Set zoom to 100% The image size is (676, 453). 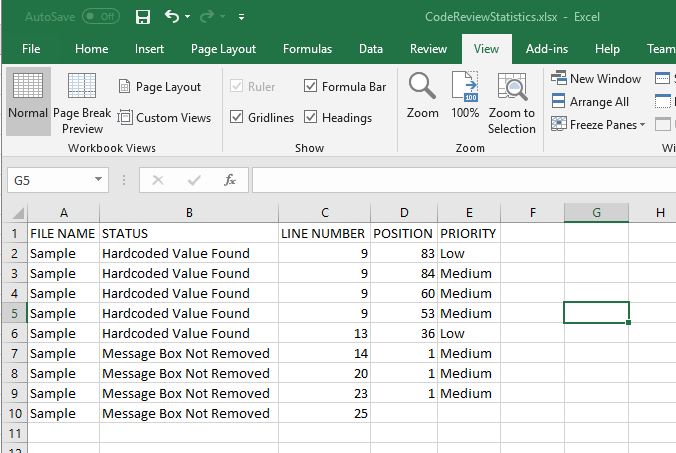coord(465,96)
